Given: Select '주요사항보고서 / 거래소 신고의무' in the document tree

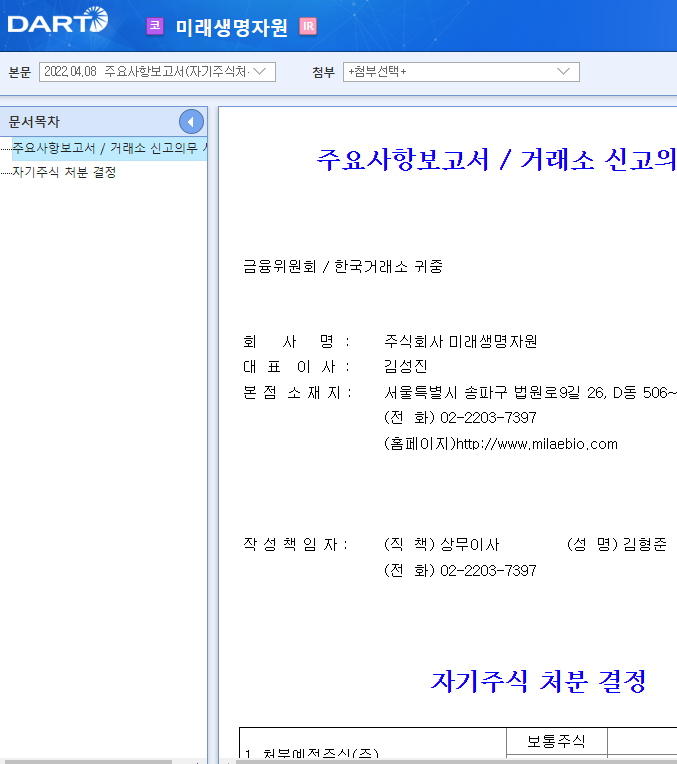Looking at the screenshot, I should tap(109, 148).
